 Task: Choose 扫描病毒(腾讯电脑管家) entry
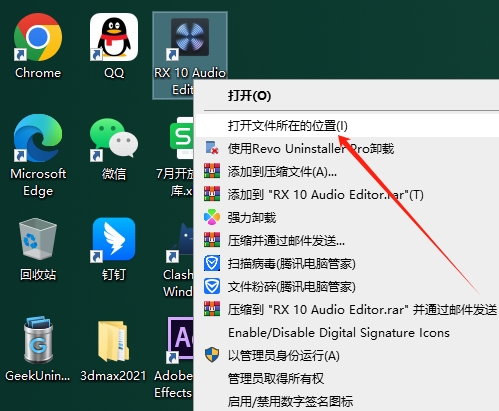tap(346, 264)
